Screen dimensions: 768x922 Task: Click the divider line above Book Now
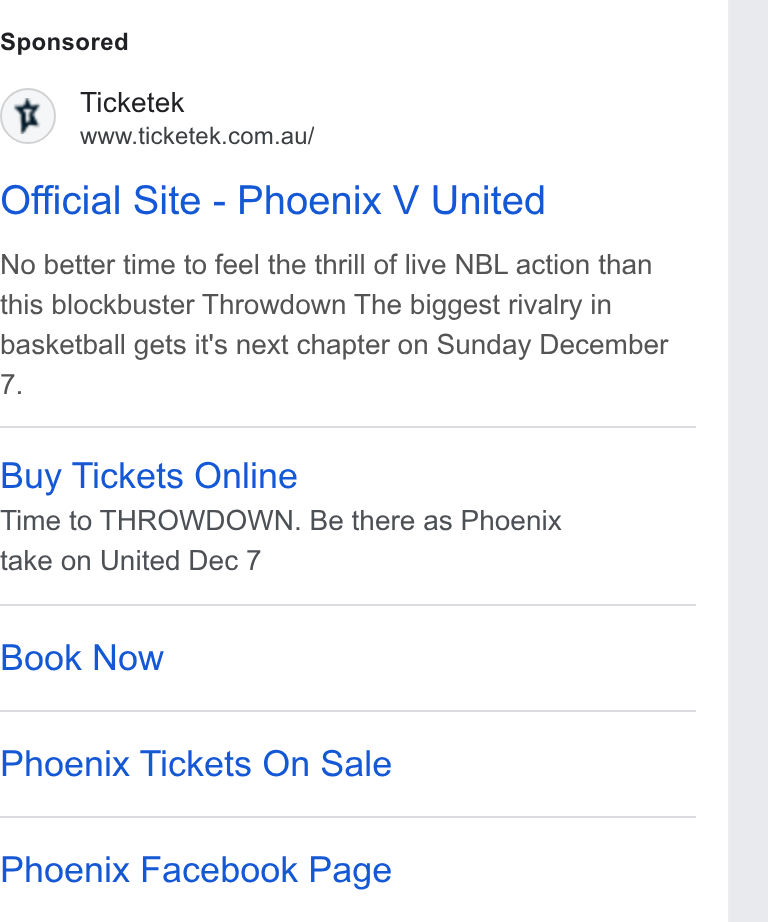[348, 604]
